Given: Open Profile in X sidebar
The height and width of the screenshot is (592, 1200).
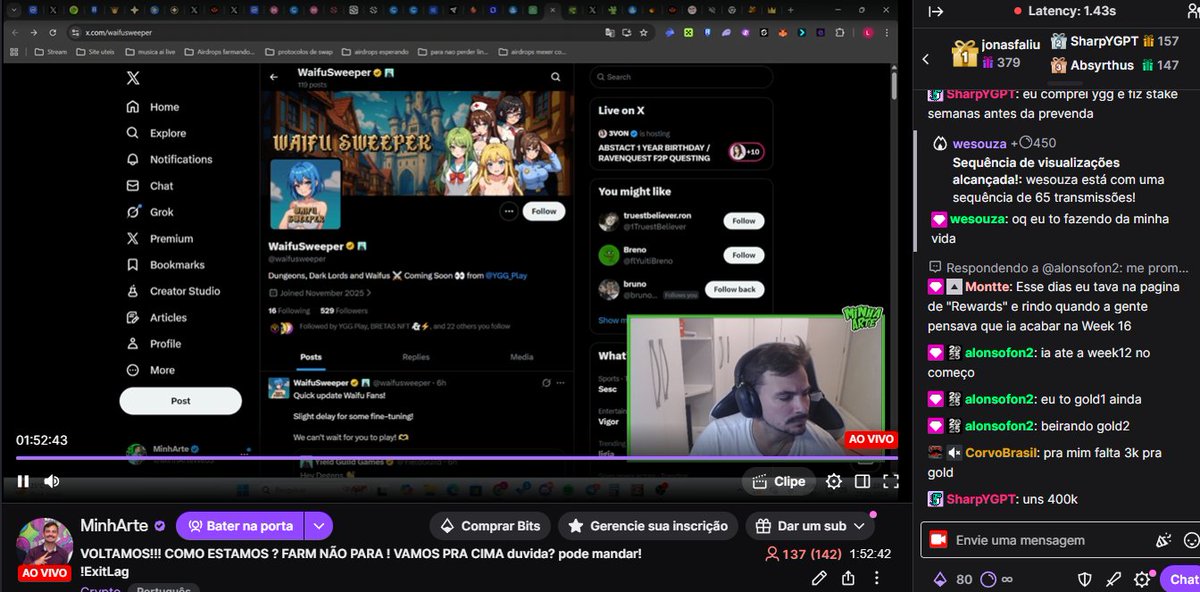Looking at the screenshot, I should coord(154,343).
